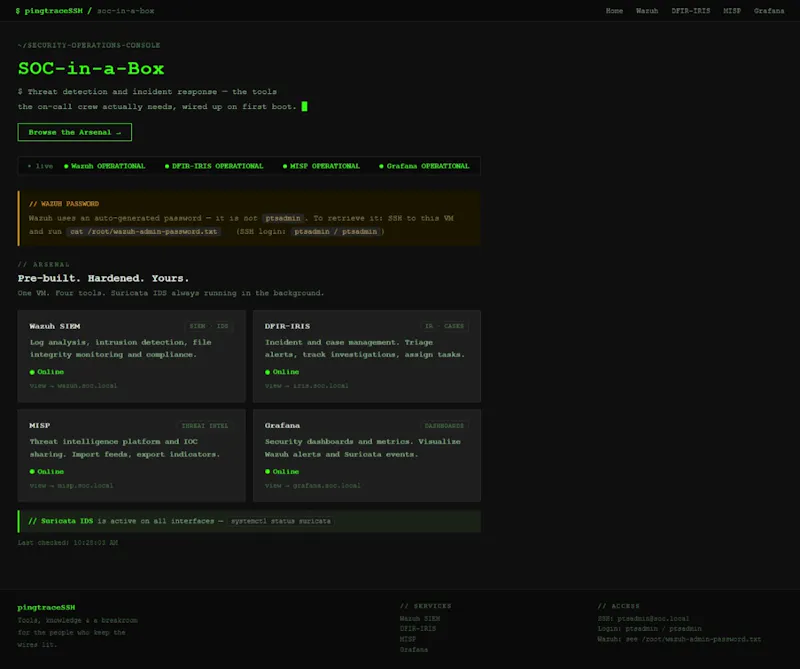Click the cat /root/wazuh-admin-password.txt command

click(144, 231)
